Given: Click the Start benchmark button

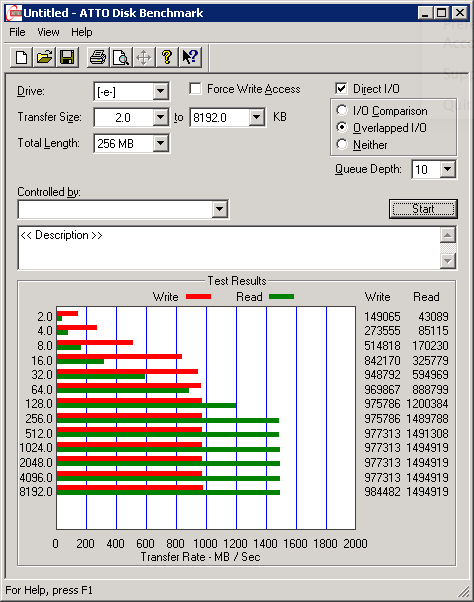Looking at the screenshot, I should [423, 209].
